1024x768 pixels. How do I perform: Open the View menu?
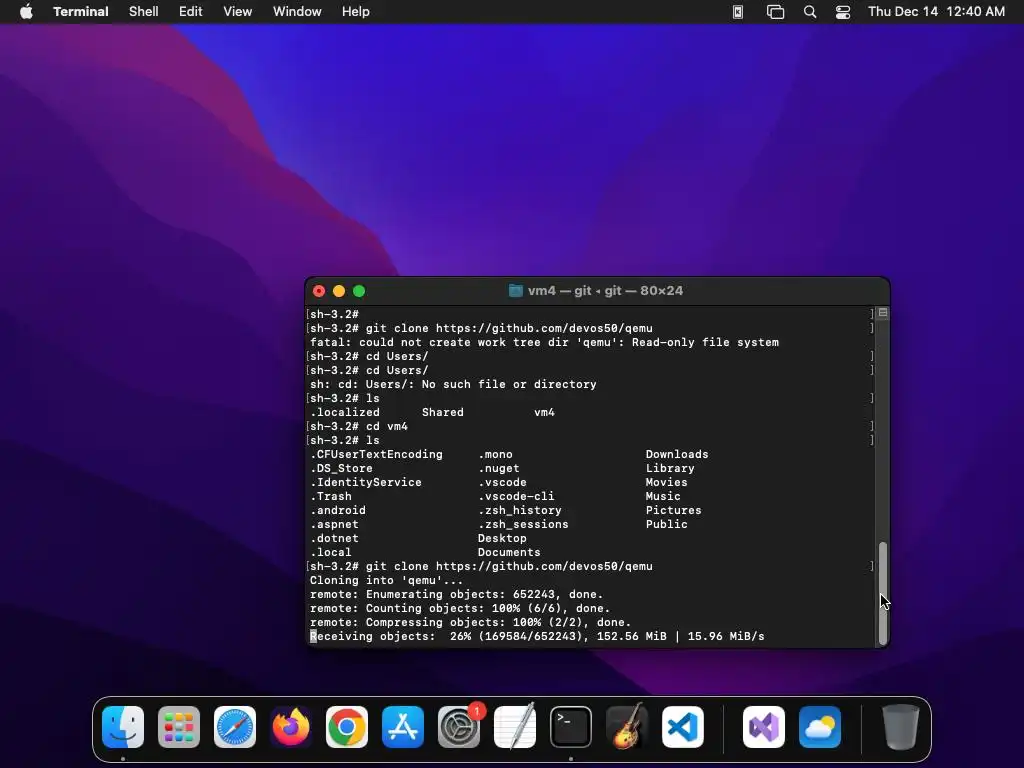pyautogui.click(x=238, y=11)
